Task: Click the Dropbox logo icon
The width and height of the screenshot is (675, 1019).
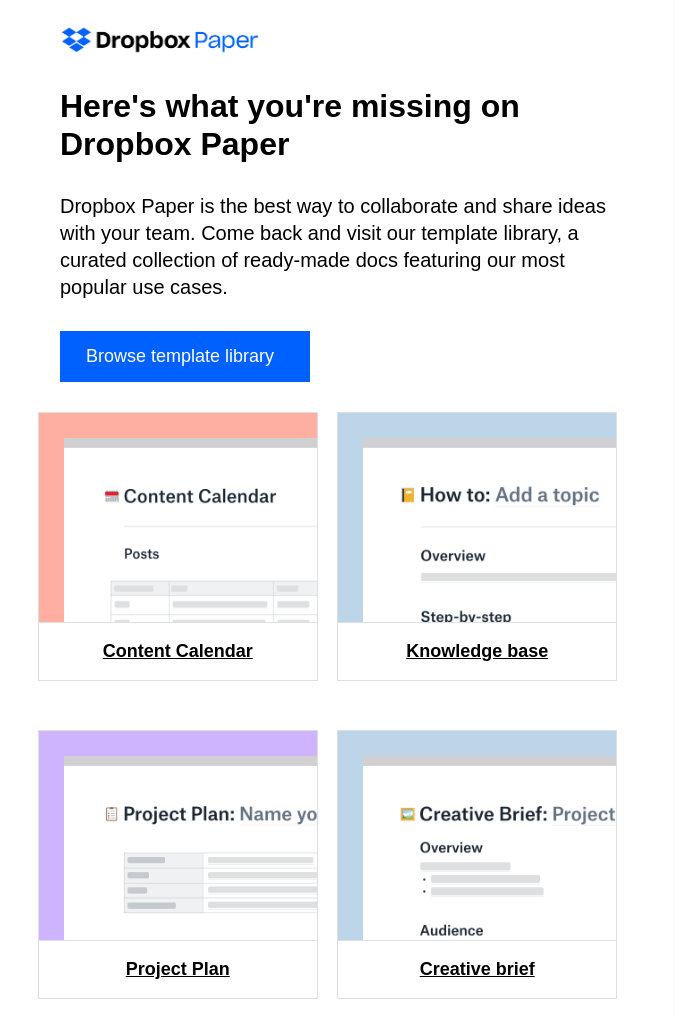Action: coord(75,40)
